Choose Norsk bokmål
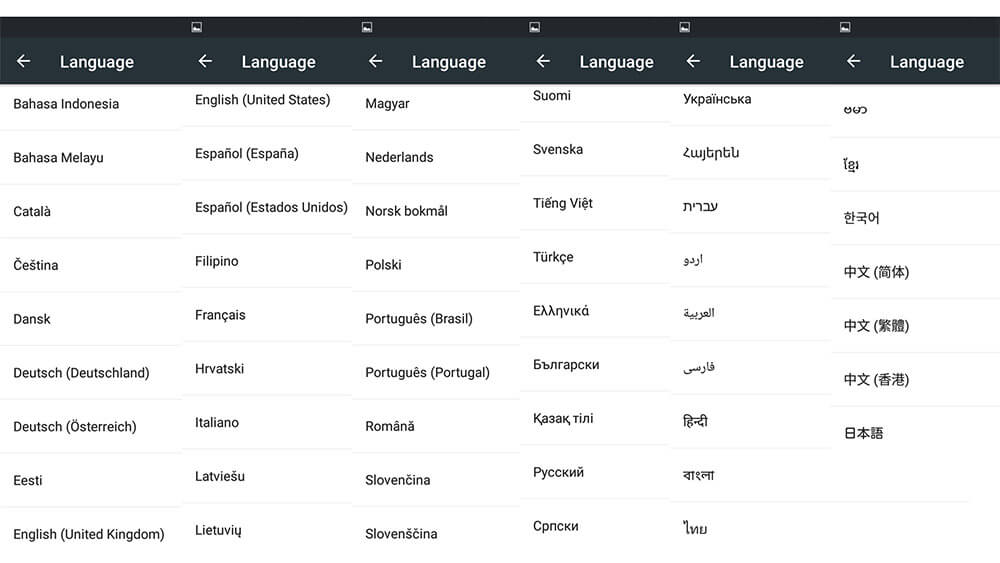 [x=436, y=210]
